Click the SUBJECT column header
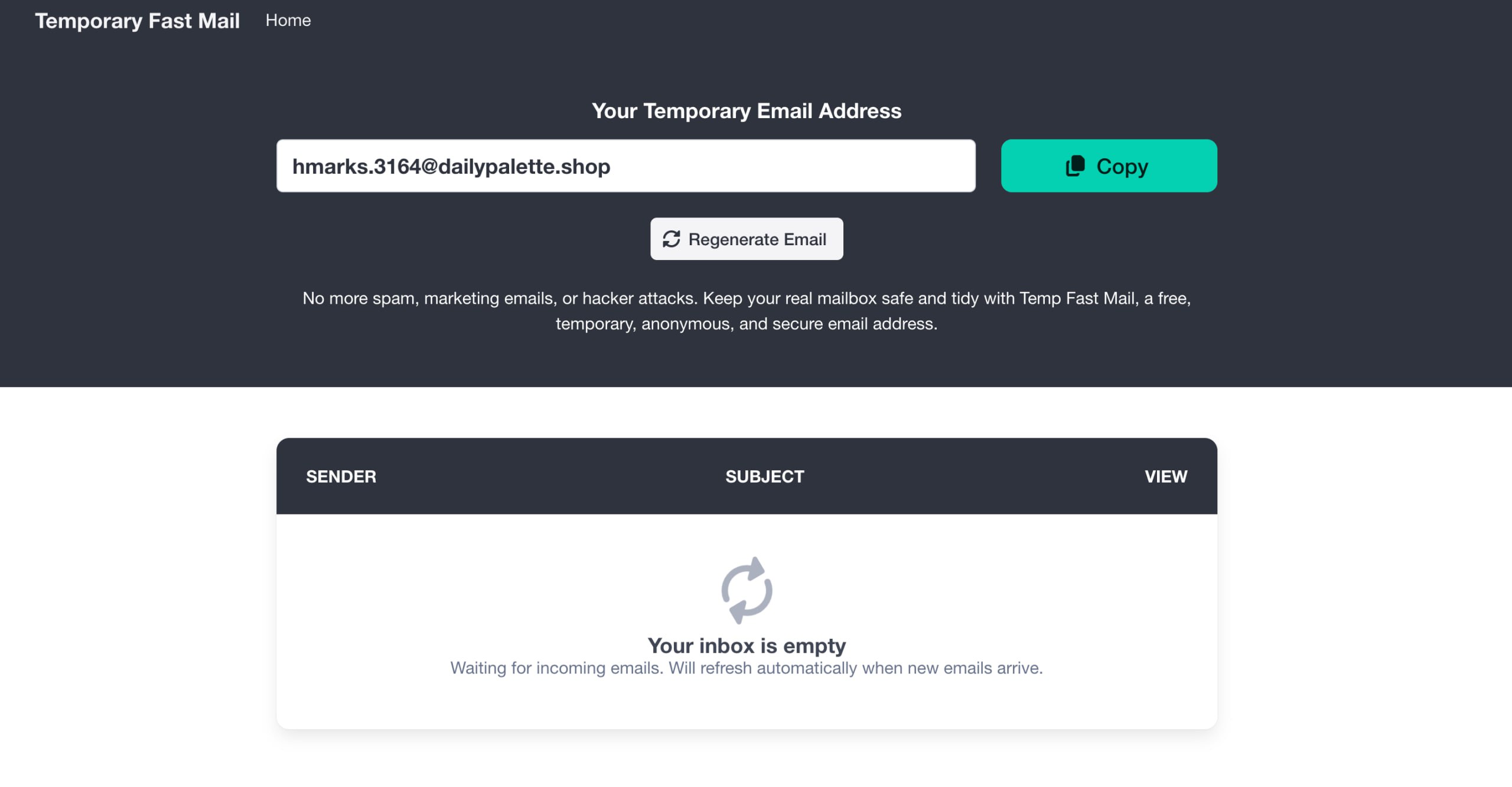Image resolution: width=1512 pixels, height=787 pixels. point(764,476)
